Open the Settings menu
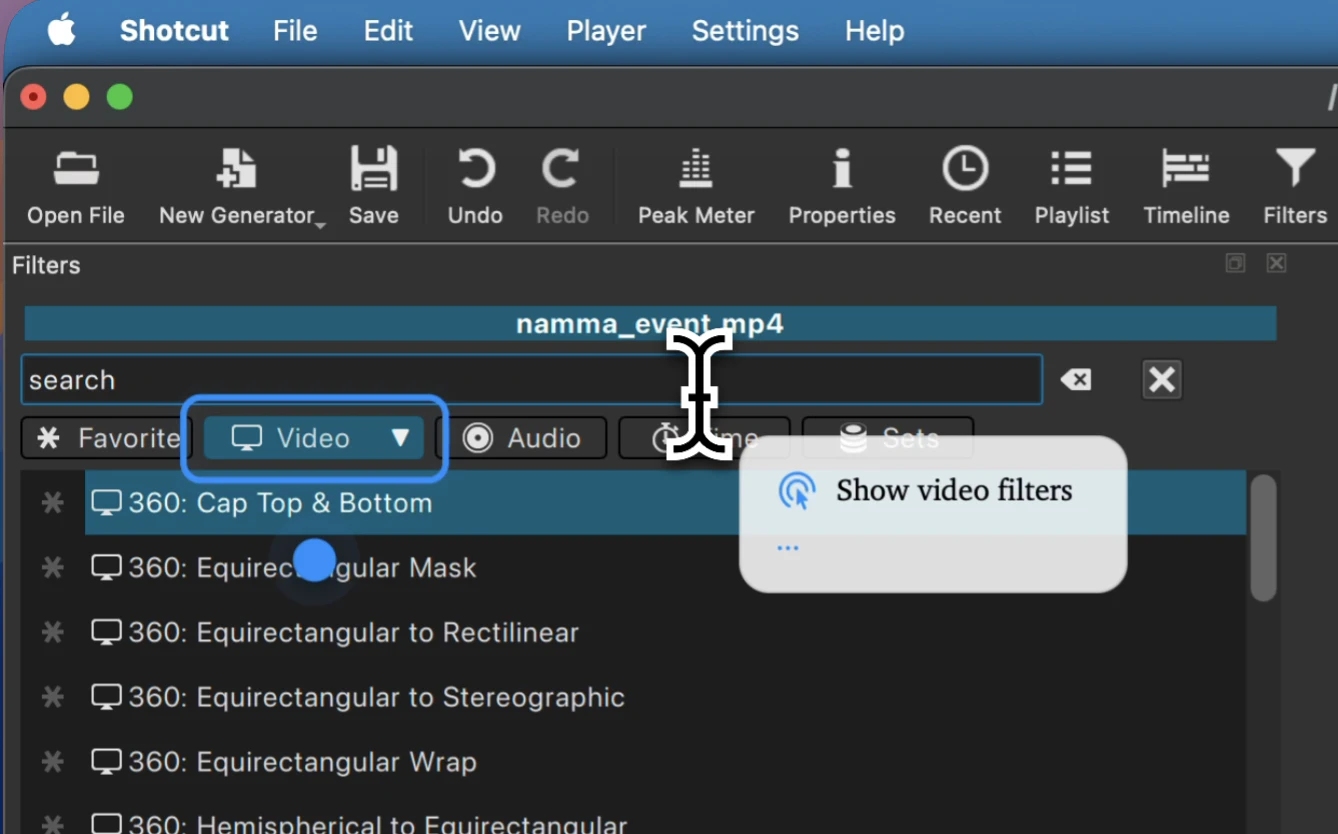The image size is (1338, 834). [745, 31]
